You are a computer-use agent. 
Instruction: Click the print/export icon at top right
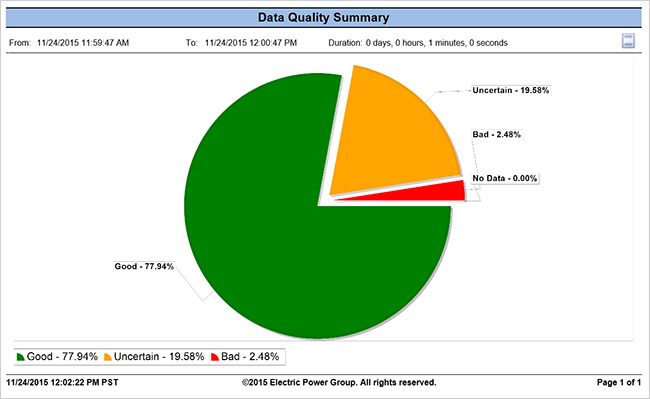(628, 41)
